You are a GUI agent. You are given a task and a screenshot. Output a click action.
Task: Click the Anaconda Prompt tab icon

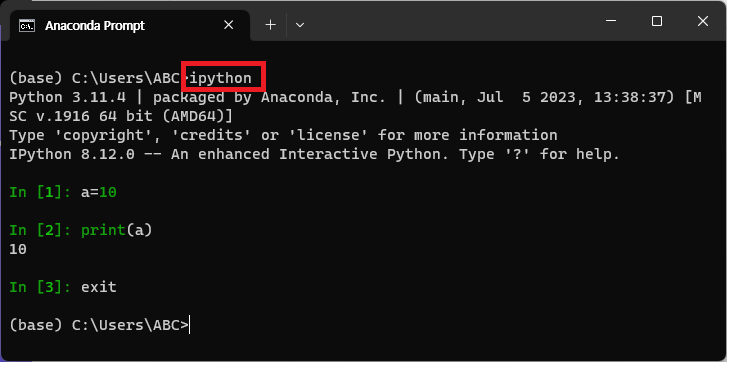(x=27, y=26)
